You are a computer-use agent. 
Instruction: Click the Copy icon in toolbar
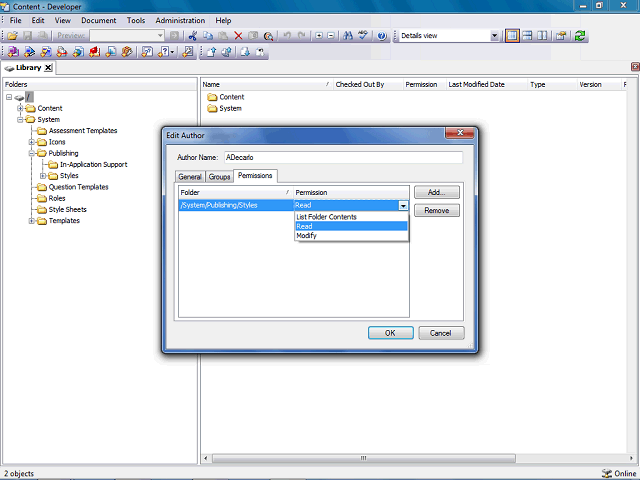click(208, 36)
